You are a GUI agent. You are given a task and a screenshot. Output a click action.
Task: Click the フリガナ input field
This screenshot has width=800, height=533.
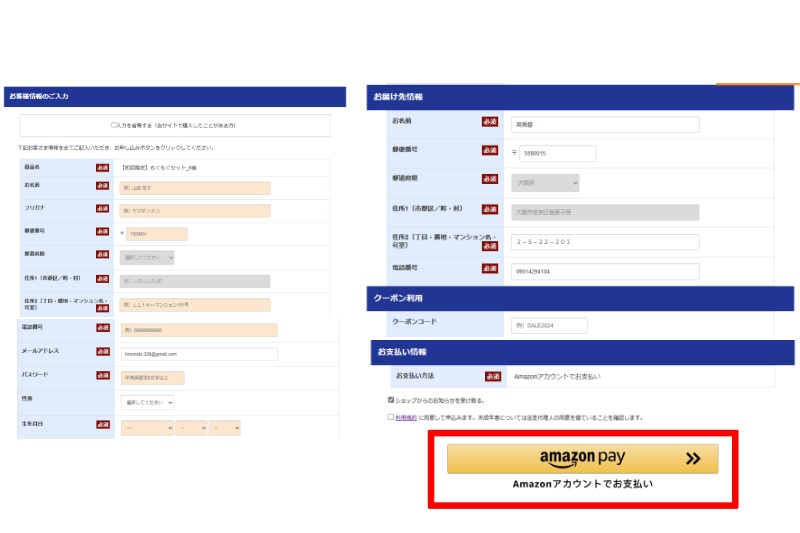click(195, 211)
